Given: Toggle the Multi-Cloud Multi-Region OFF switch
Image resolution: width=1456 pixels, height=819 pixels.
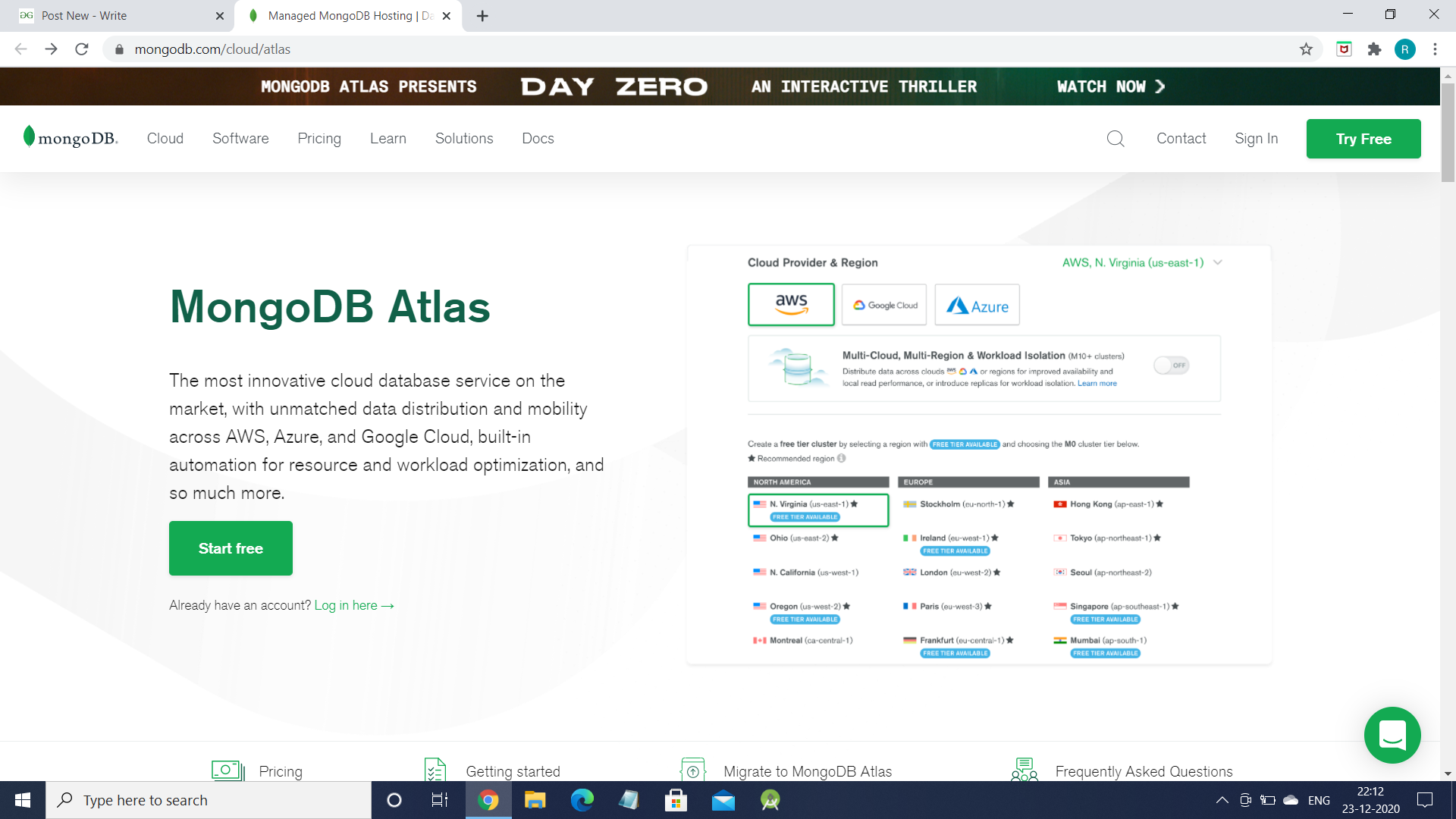Looking at the screenshot, I should pos(1172,366).
